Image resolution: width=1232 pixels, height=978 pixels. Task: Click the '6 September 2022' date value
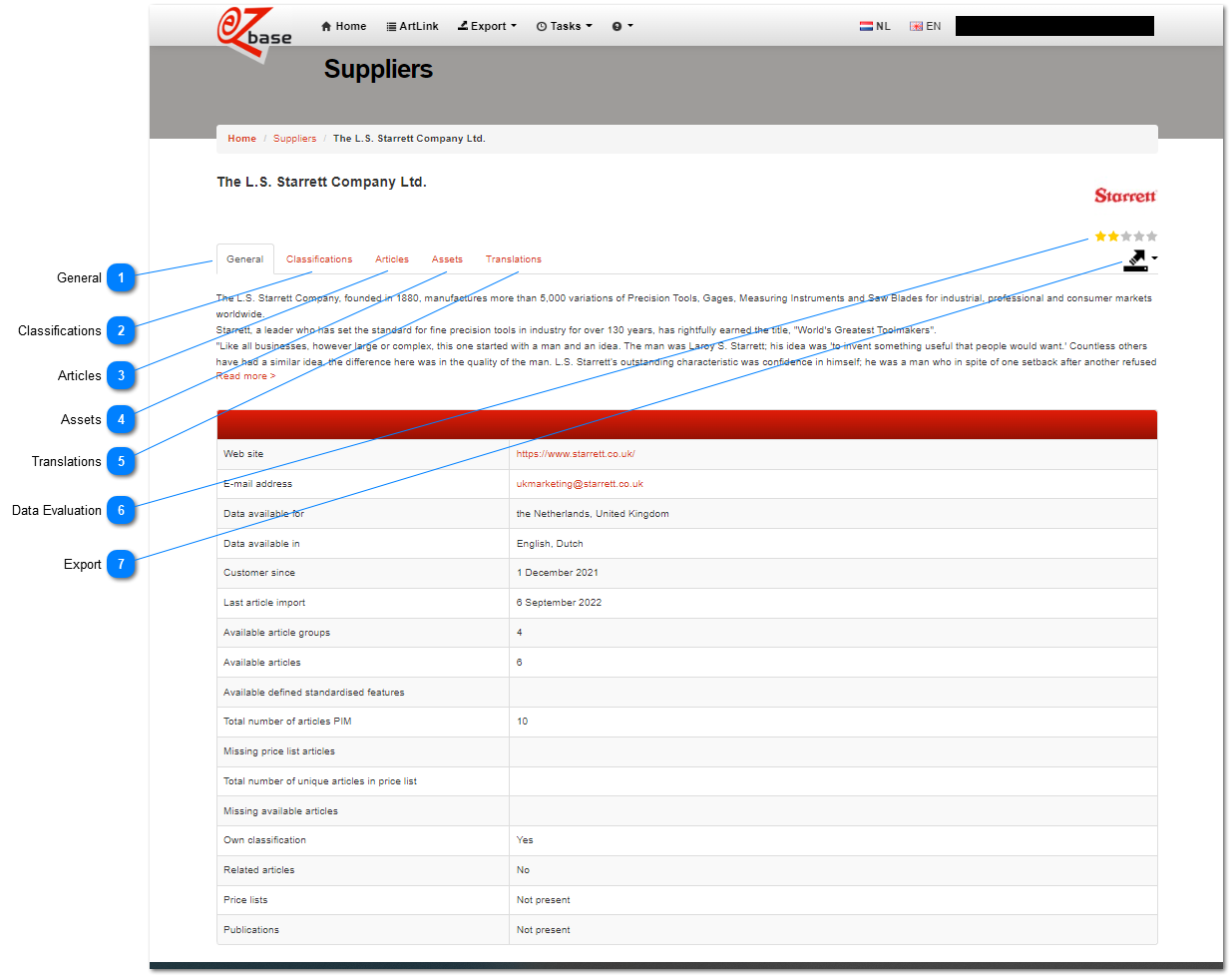(559, 603)
